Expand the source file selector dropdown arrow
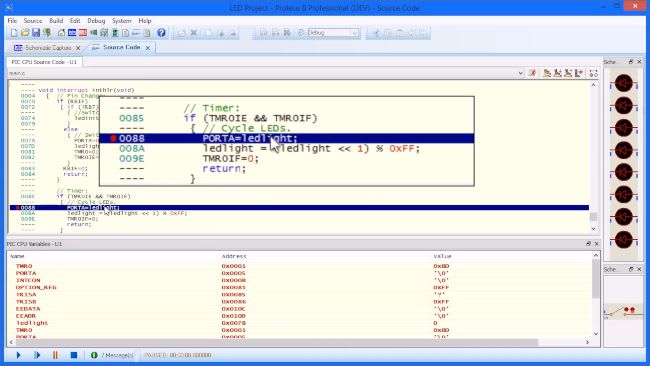Image resolution: width=650 pixels, height=366 pixels. [x=521, y=73]
